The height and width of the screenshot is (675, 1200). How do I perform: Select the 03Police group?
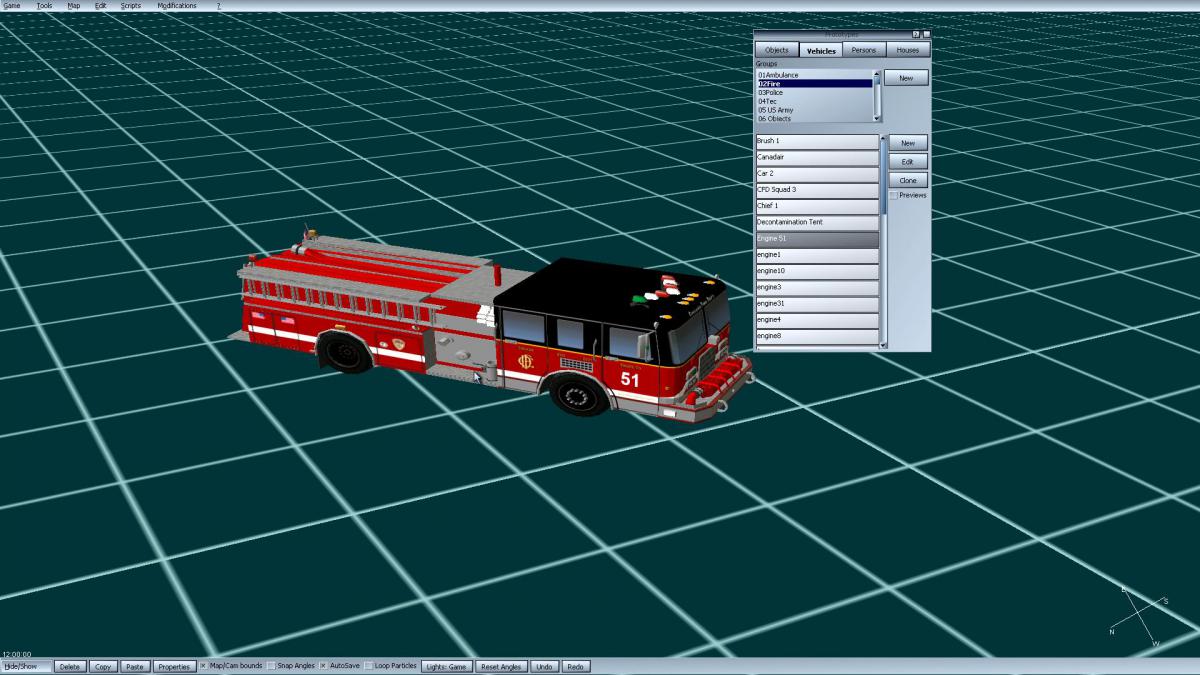point(814,93)
